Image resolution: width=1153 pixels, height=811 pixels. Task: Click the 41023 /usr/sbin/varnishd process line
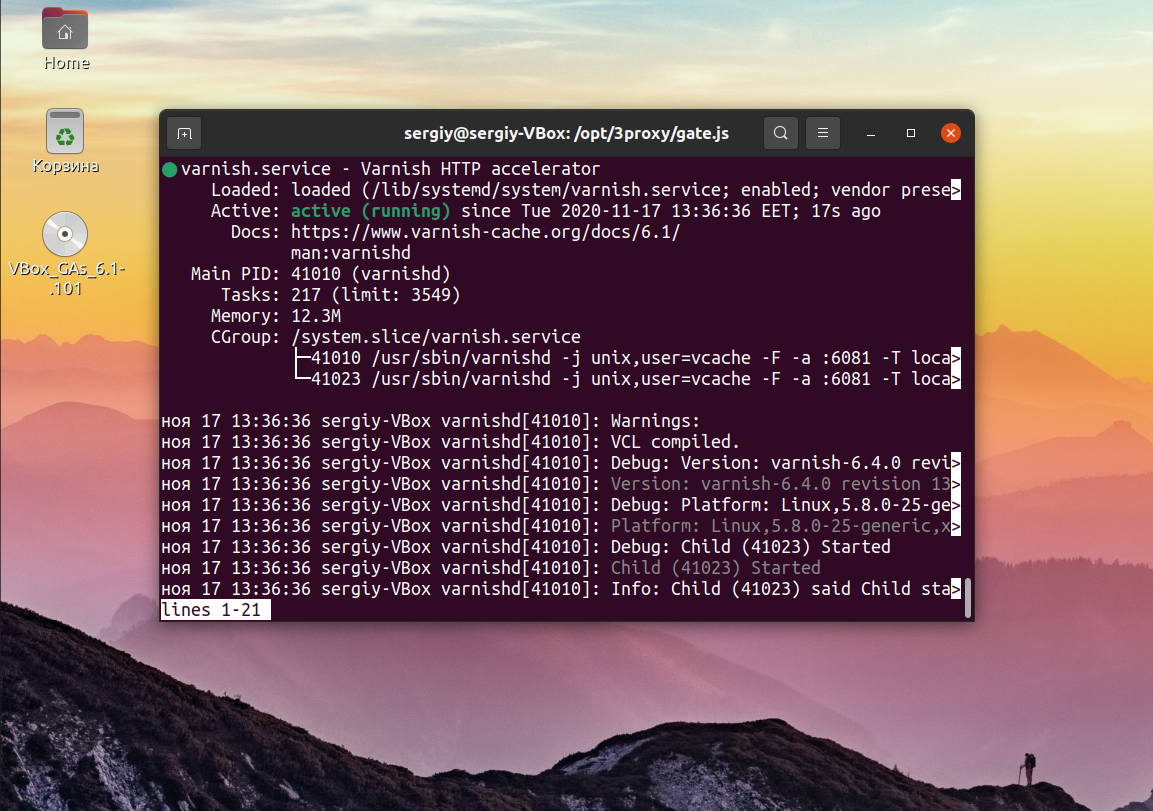pos(627,379)
